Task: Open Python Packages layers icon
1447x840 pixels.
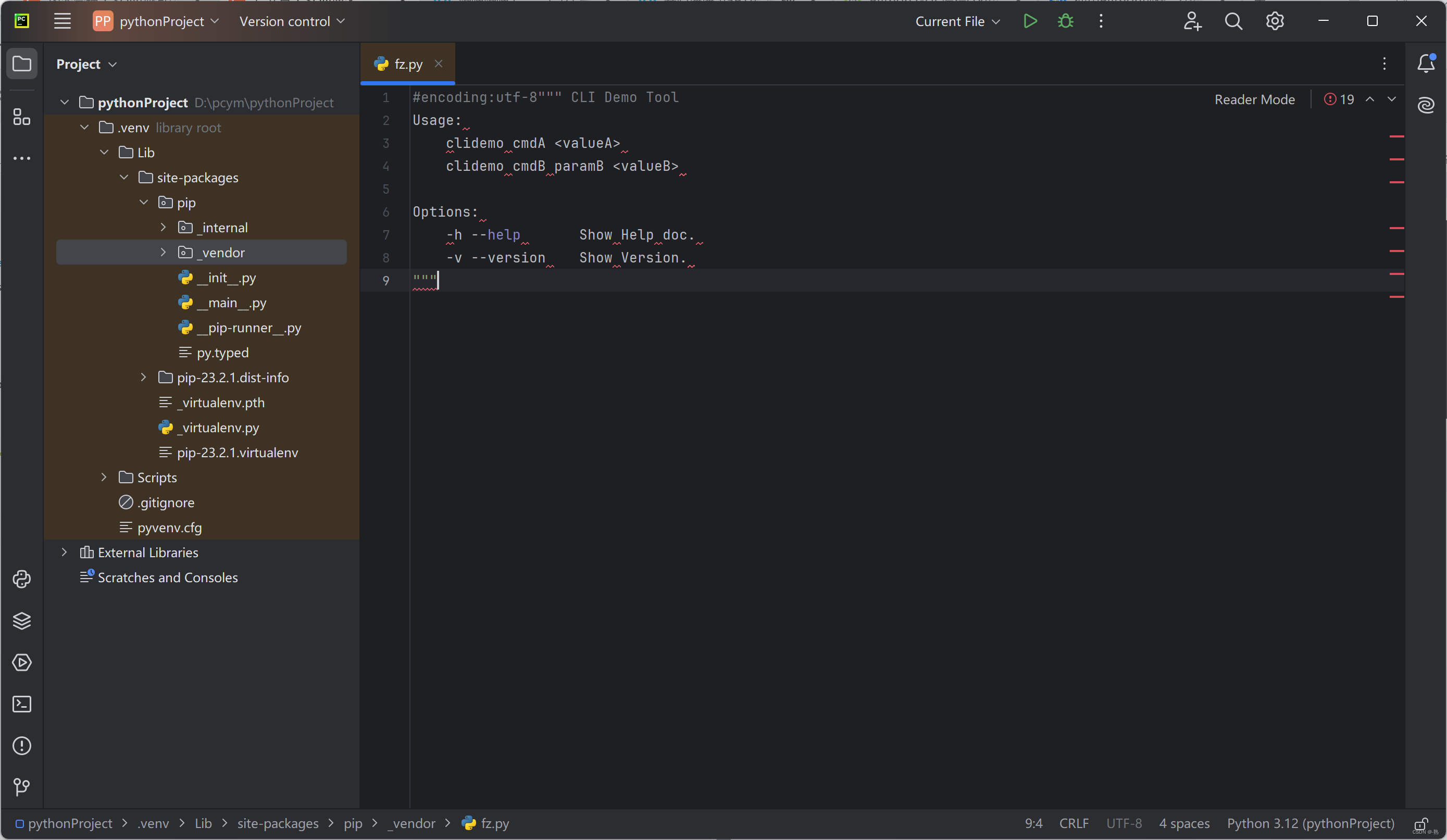Action: point(22,621)
